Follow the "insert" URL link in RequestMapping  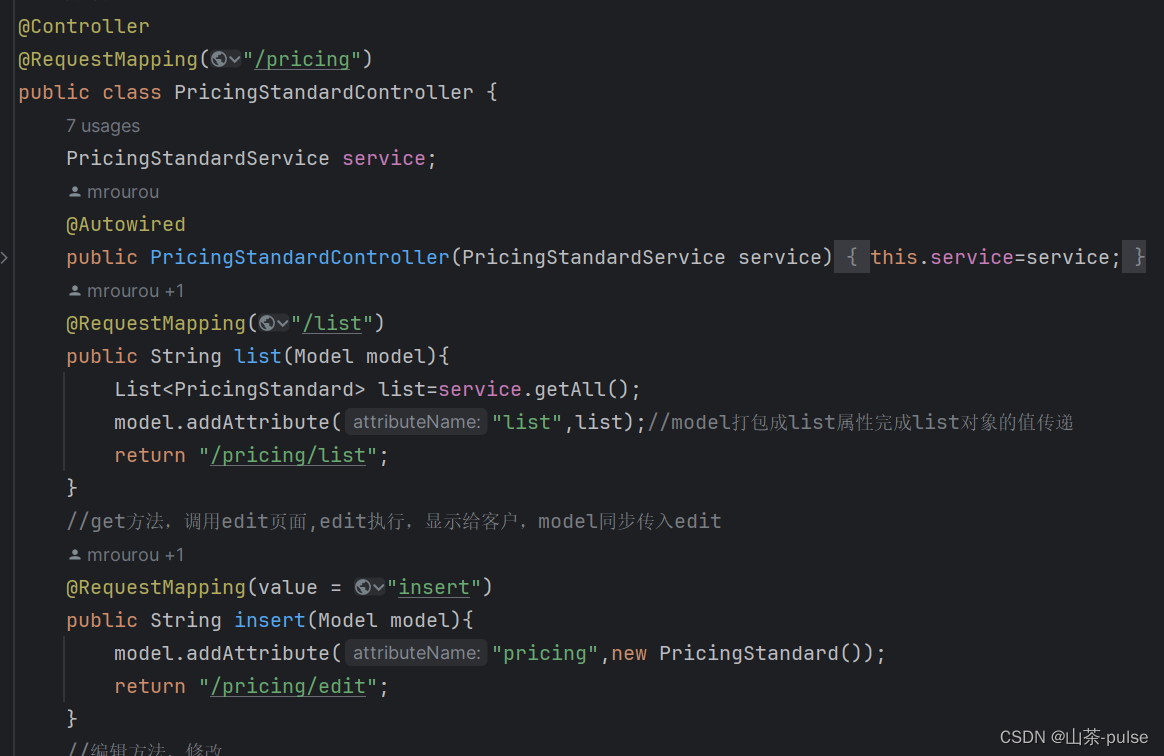click(x=434, y=587)
